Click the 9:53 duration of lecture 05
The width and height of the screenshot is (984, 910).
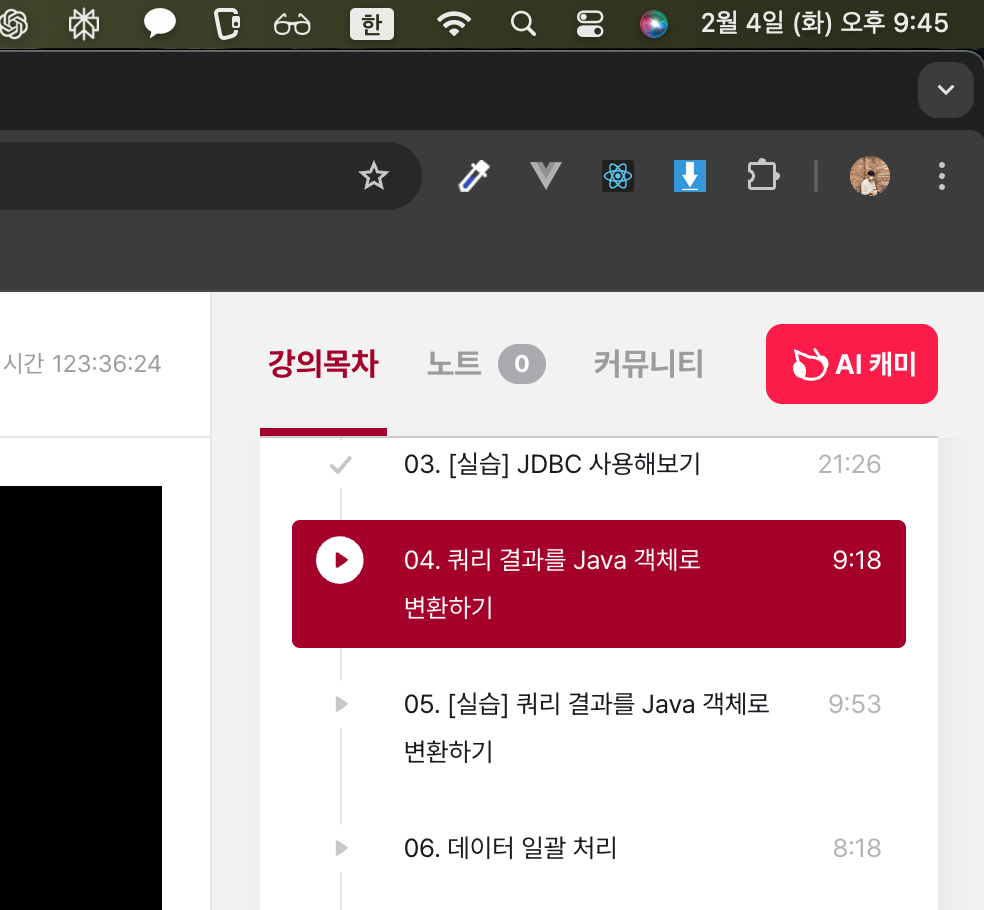854,704
